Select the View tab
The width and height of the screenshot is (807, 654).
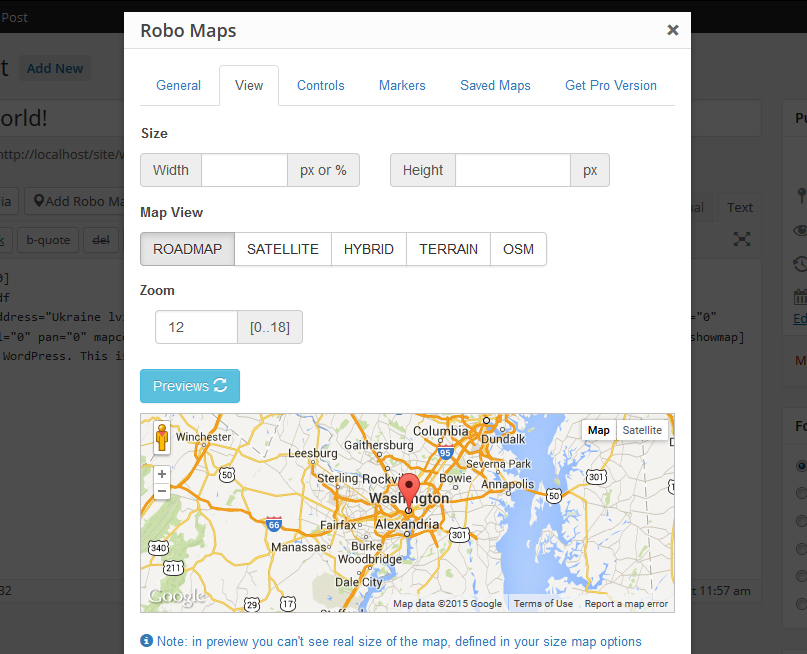point(249,85)
